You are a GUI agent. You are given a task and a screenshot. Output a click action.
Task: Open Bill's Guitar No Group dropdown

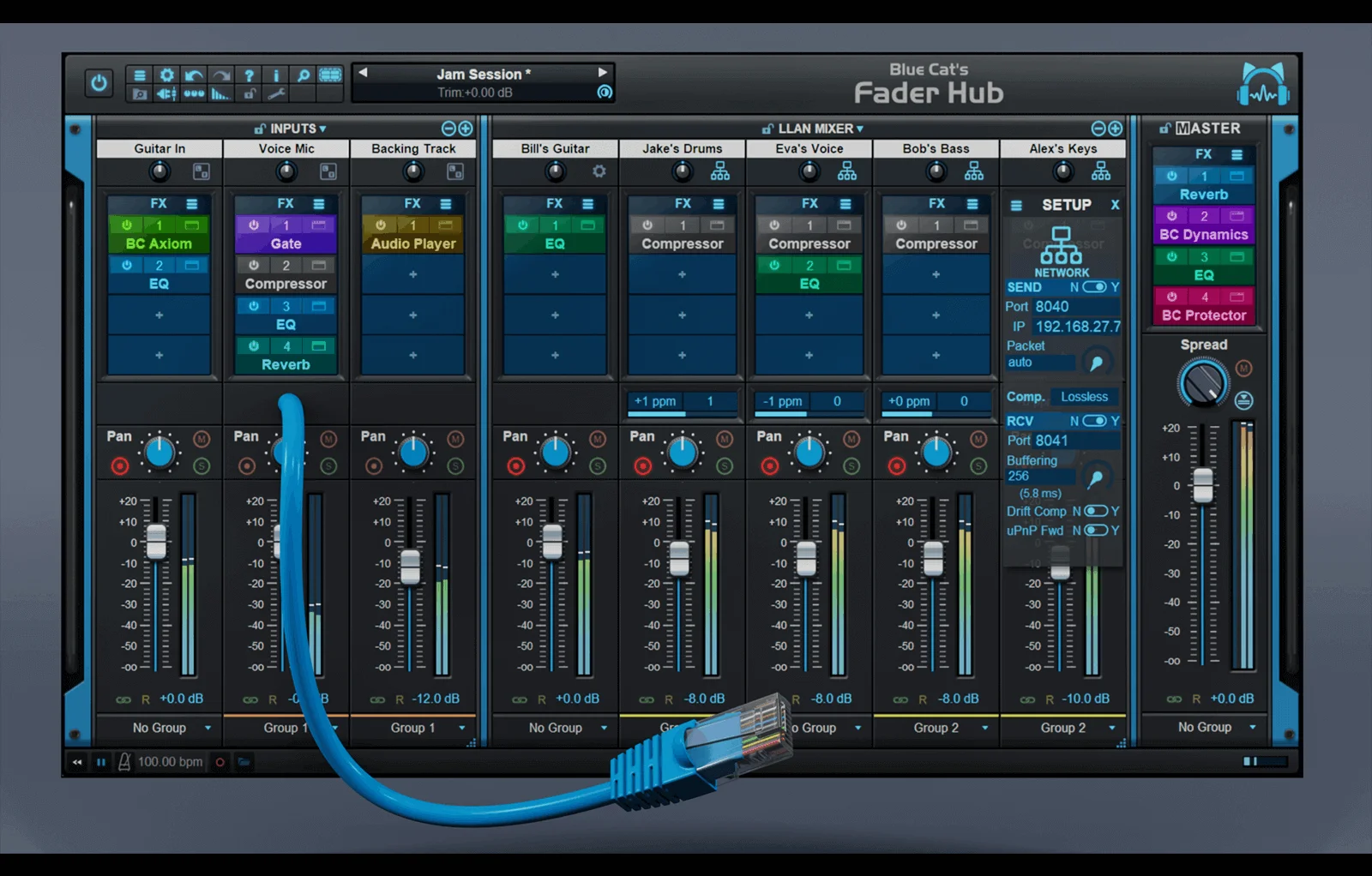(556, 728)
